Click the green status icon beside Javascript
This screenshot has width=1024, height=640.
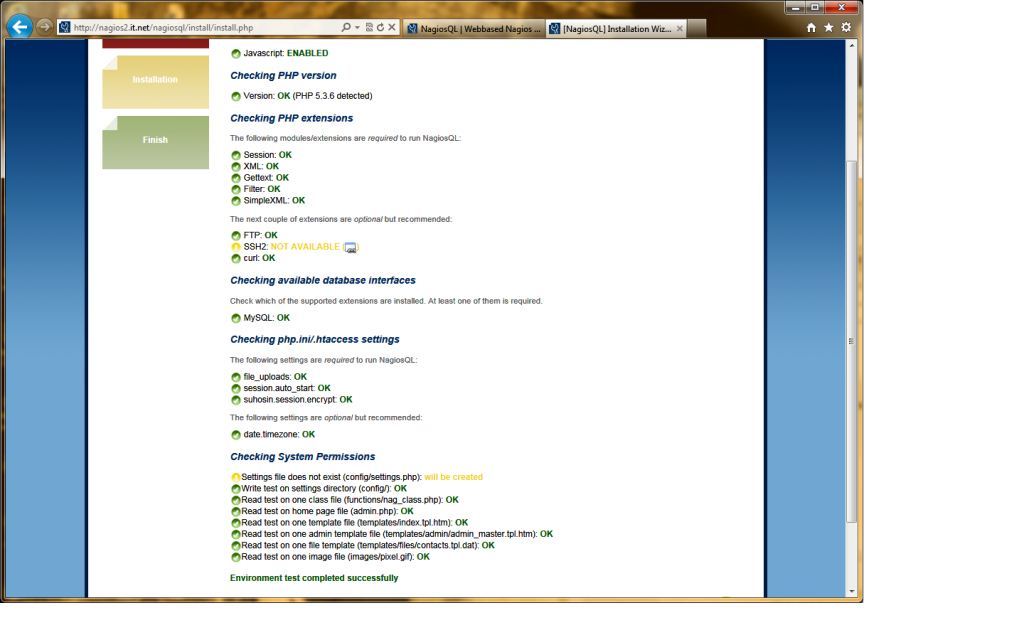click(x=236, y=54)
